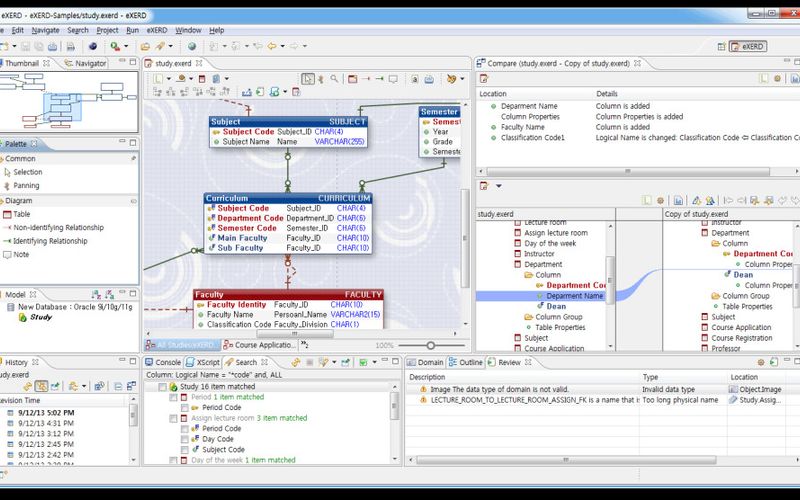Select the Note item in Palette
Image resolution: width=800 pixels, height=500 pixels.
[x=16, y=255]
